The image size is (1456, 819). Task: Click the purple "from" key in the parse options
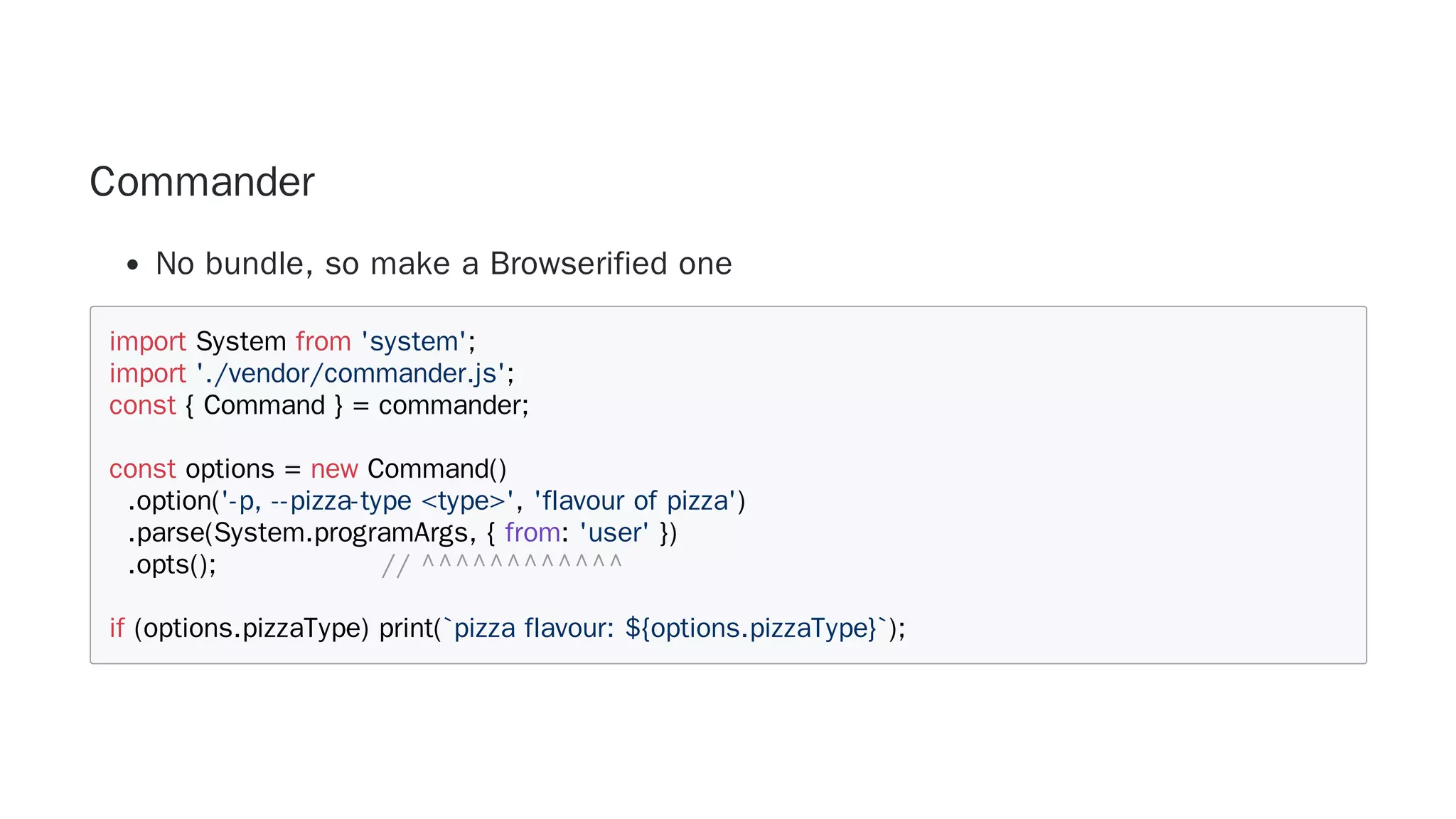pyautogui.click(x=532, y=533)
